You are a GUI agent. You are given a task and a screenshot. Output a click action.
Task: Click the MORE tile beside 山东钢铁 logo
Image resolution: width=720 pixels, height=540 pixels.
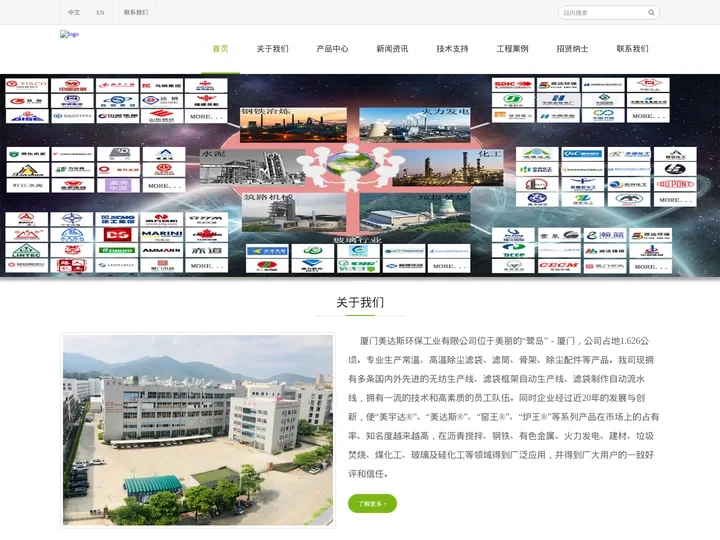[206, 116]
